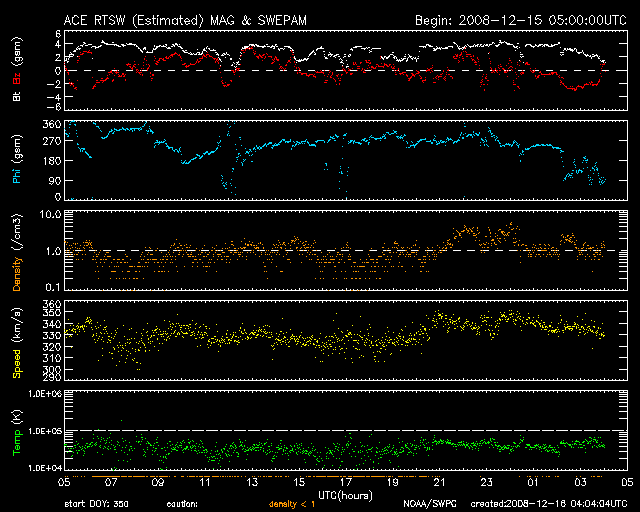Click the orange 'density < 1' caution note
Image resolution: width=640 pixels, height=512 pixels.
point(292,504)
